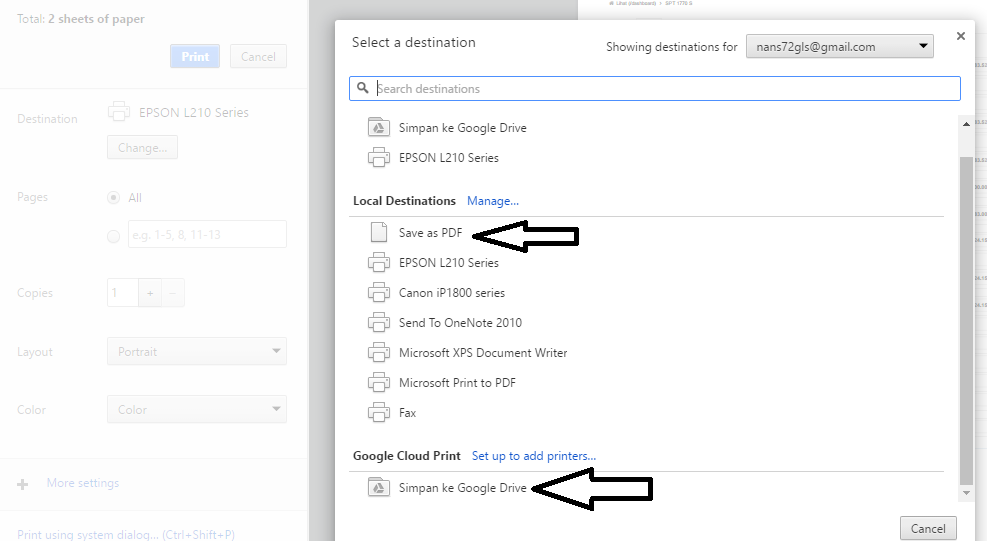
Task: Click the Save as PDF document icon
Action: (378, 233)
